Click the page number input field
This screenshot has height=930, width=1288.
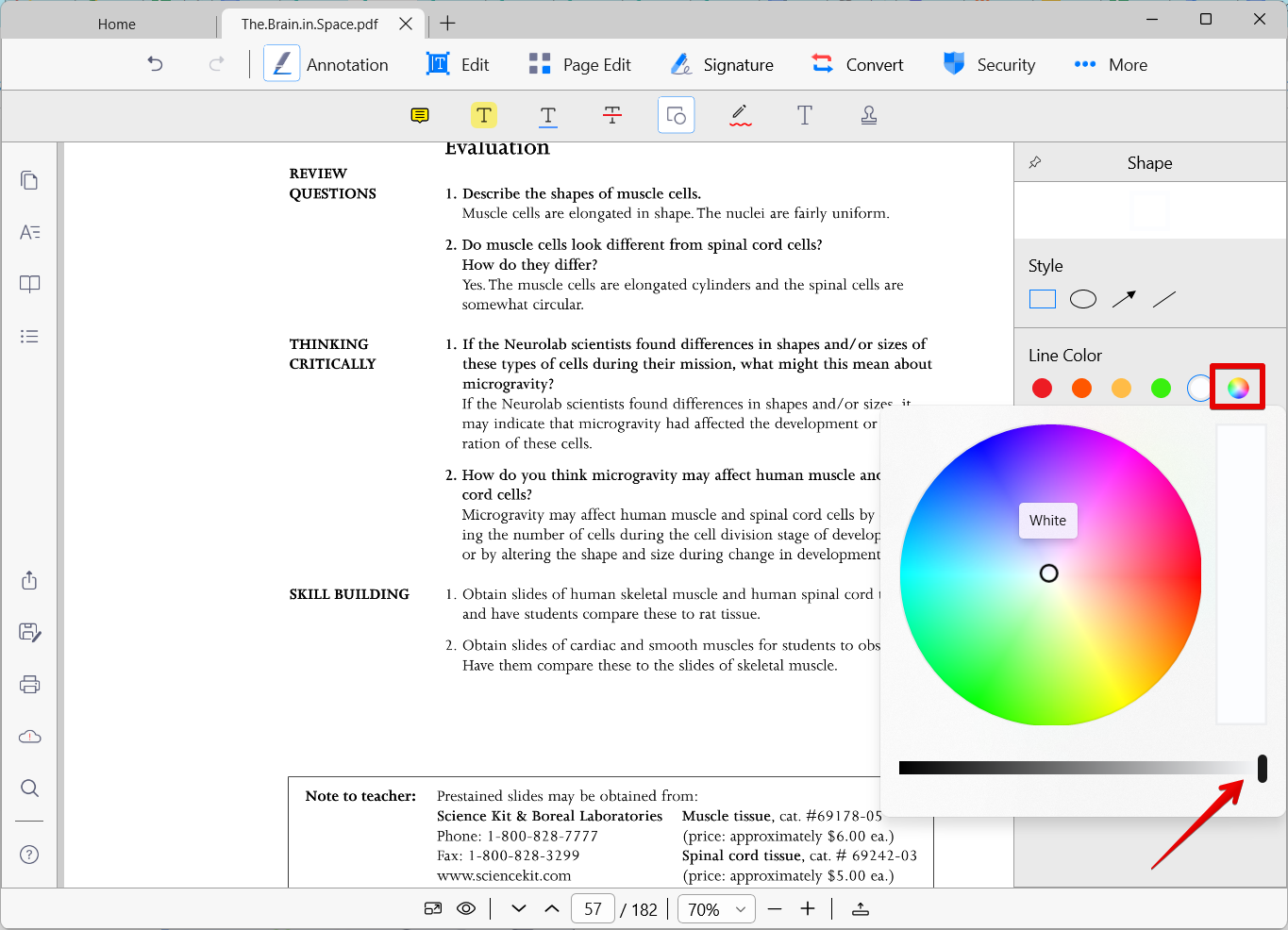(x=593, y=909)
